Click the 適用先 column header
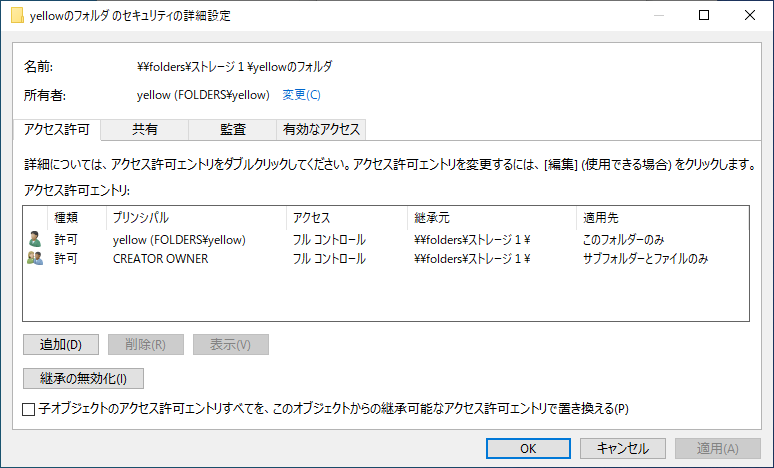 tap(662, 218)
